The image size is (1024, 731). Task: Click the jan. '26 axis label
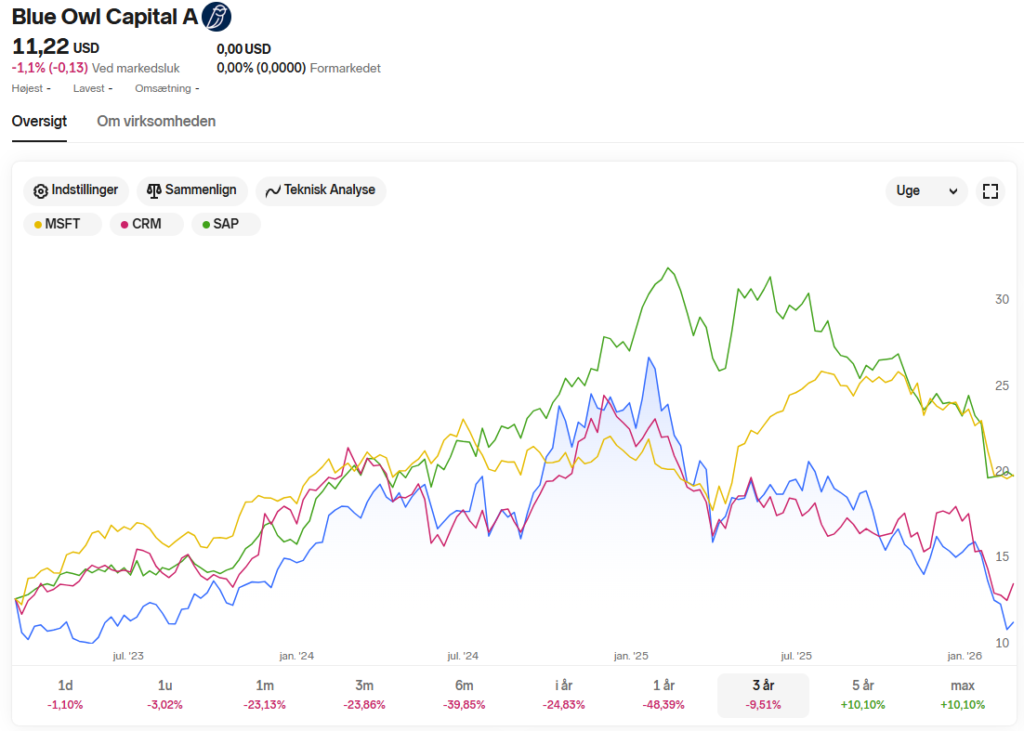[965, 656]
